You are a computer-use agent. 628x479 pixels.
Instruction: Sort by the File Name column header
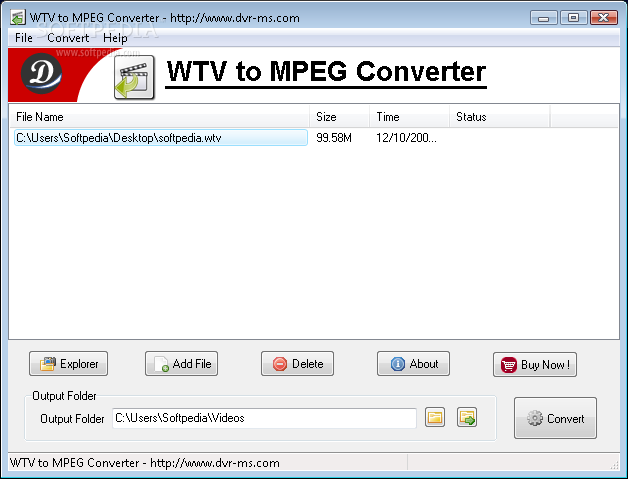pos(159,117)
